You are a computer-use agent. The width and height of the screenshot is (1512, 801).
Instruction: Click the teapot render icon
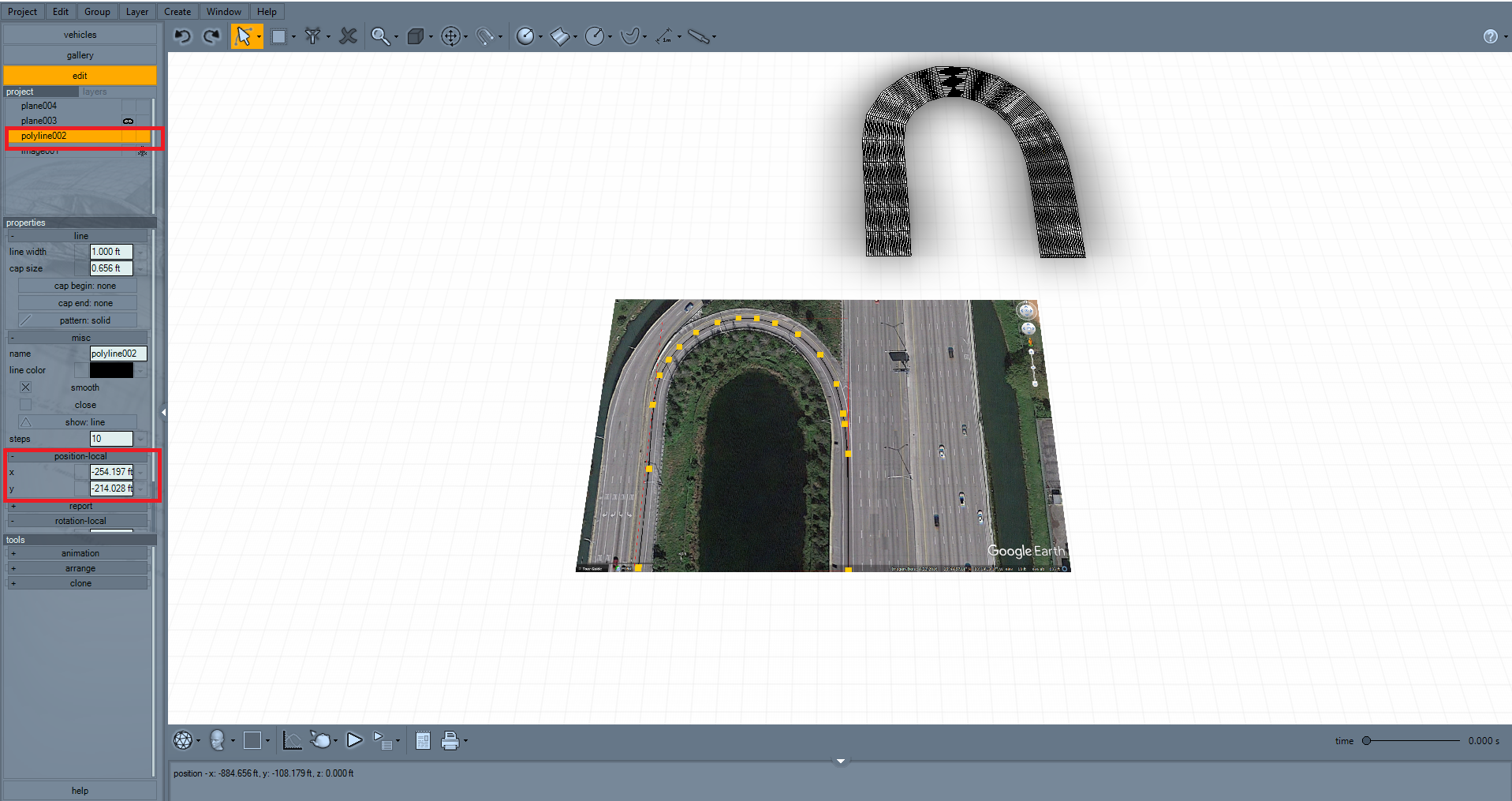(320, 740)
